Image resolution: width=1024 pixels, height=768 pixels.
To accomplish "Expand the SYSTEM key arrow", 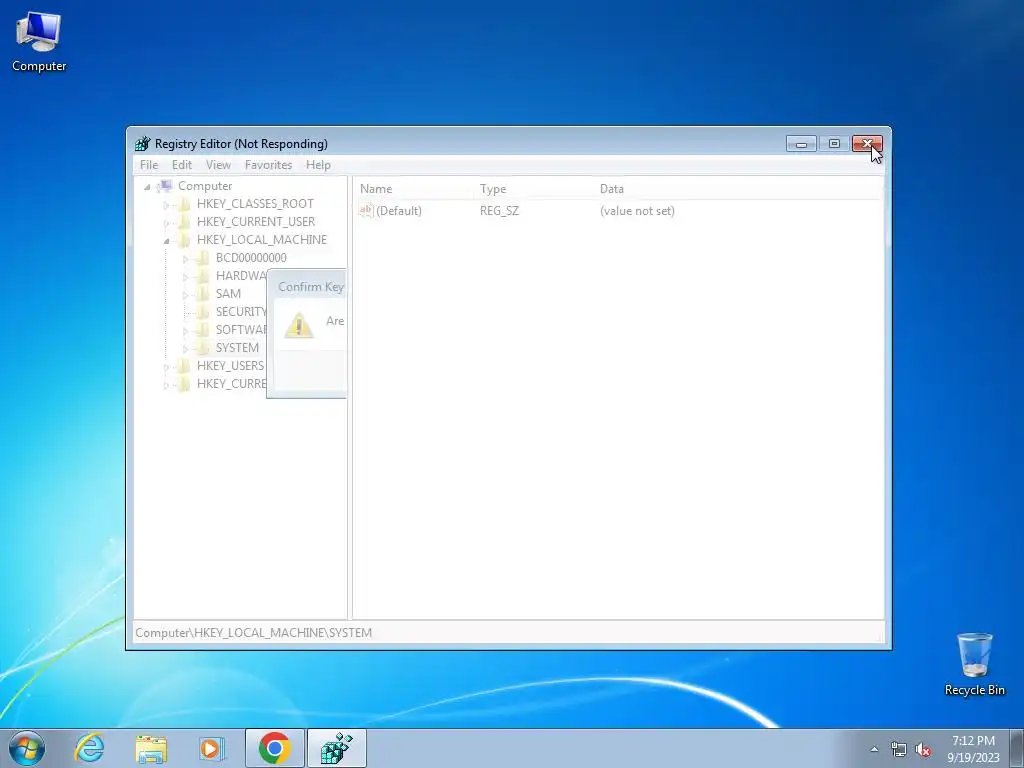I will pyautogui.click(x=185, y=349).
